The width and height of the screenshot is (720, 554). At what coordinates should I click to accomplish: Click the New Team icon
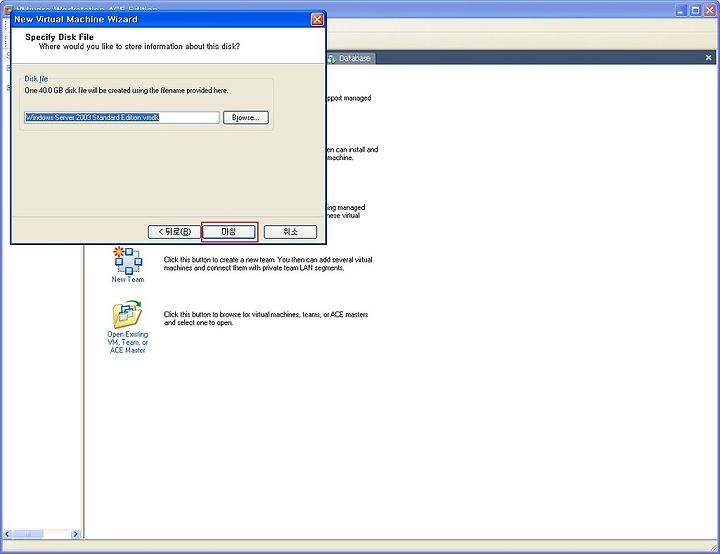[128, 260]
